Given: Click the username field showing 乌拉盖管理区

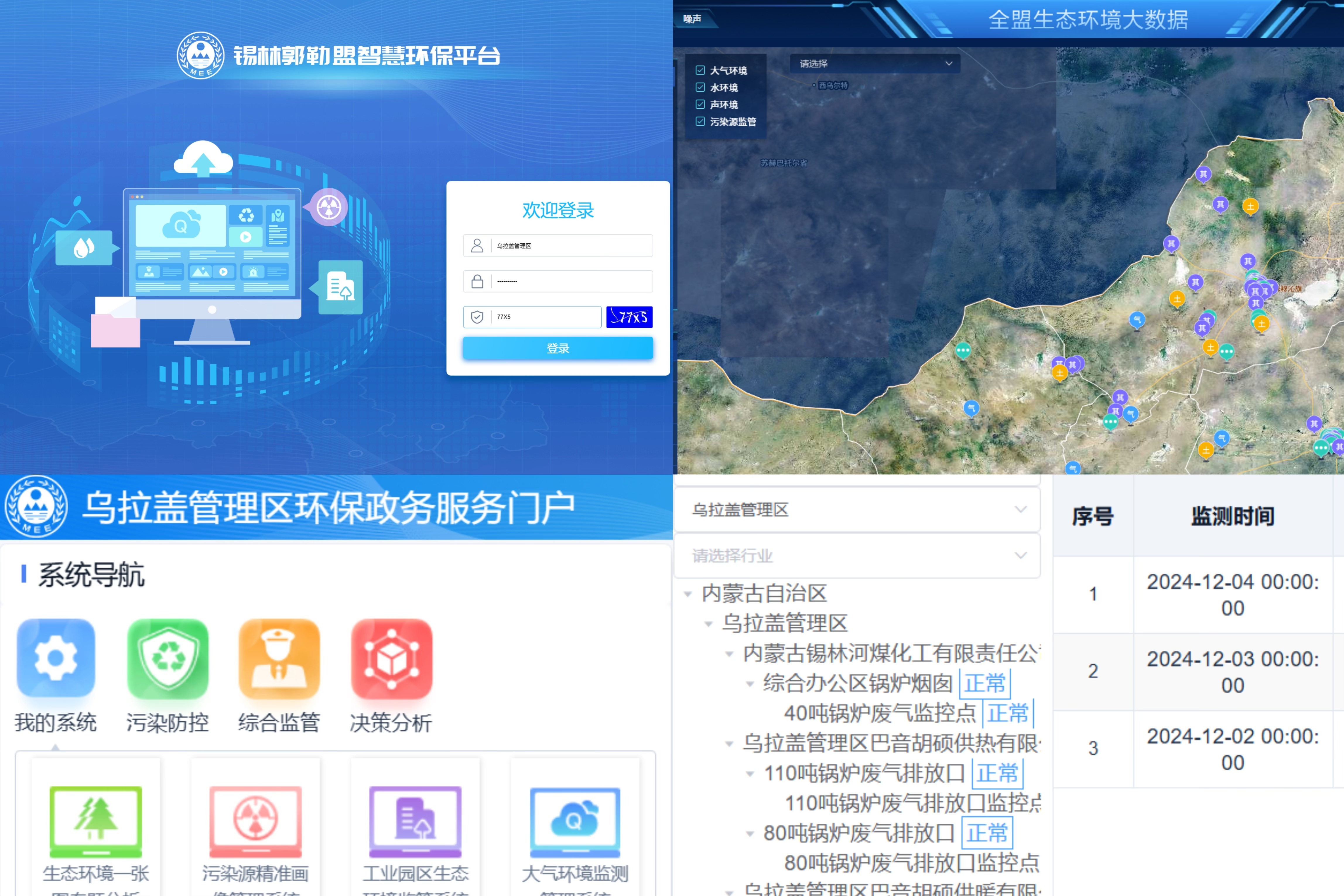Looking at the screenshot, I should pos(557,246).
